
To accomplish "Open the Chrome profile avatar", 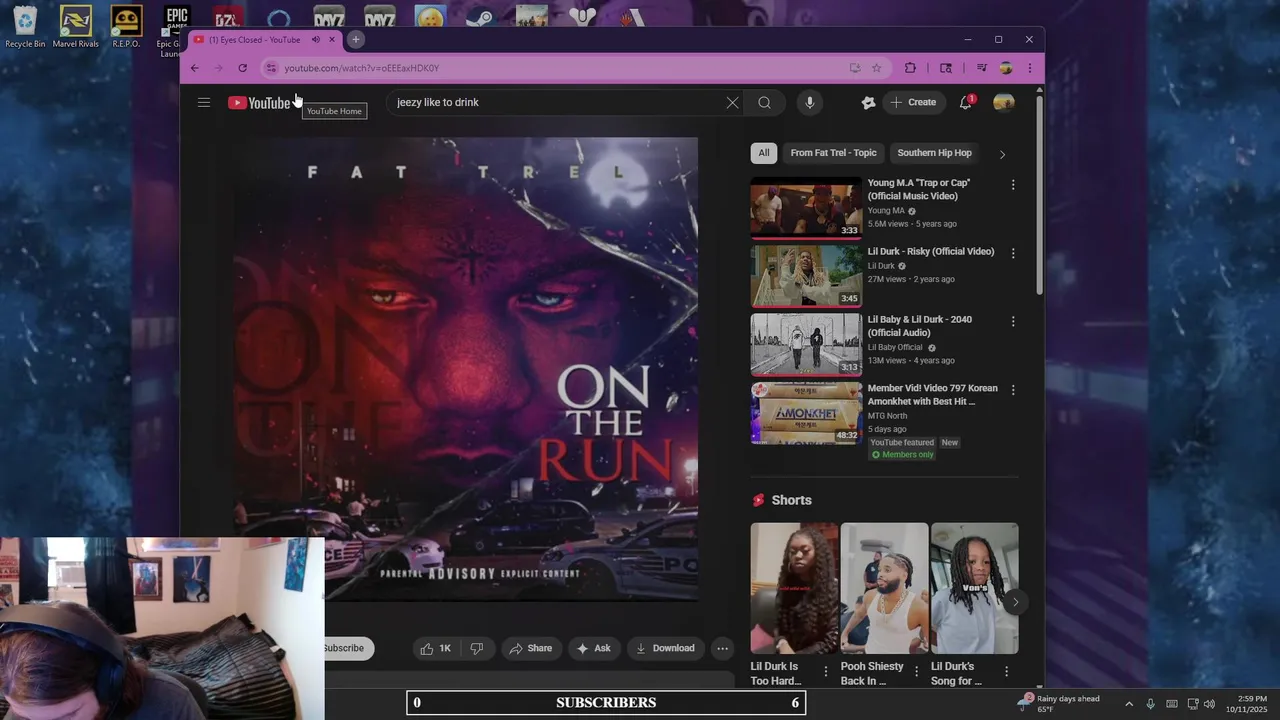I will tap(1005, 68).
